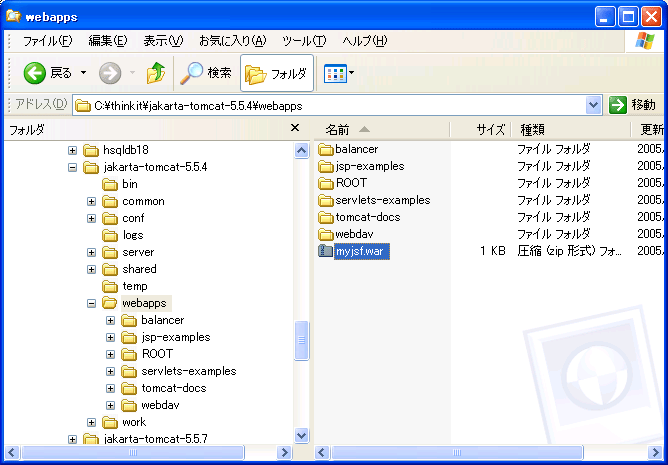This screenshot has width=668, height=465.
Task: Expand the tree's jsp-examples node
Action: (x=110, y=338)
